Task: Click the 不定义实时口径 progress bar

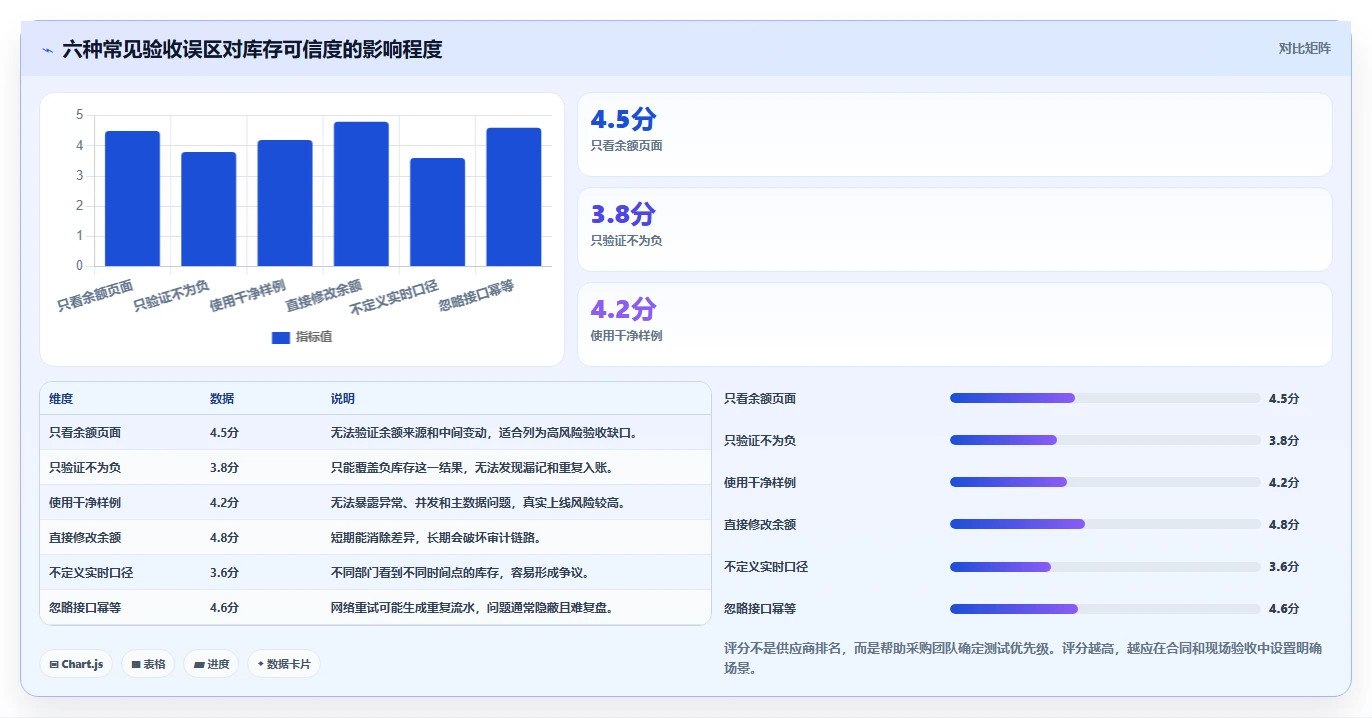Action: tap(1105, 566)
